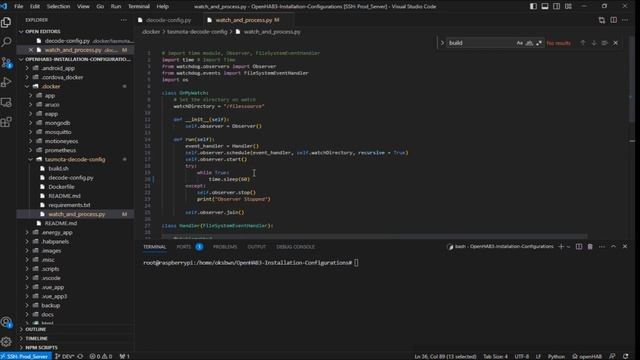Open the Run and Debug view

tap(6, 82)
